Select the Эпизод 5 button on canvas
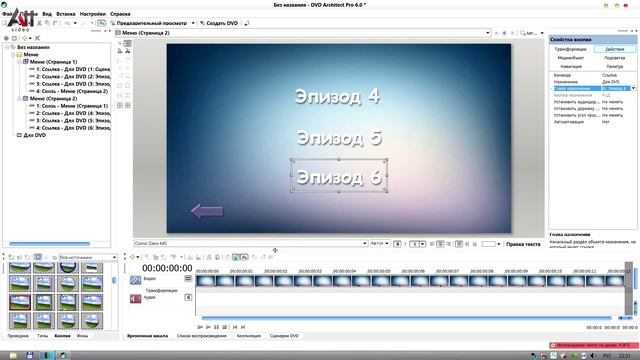Screen dimensions: 640x360 (x=339, y=138)
